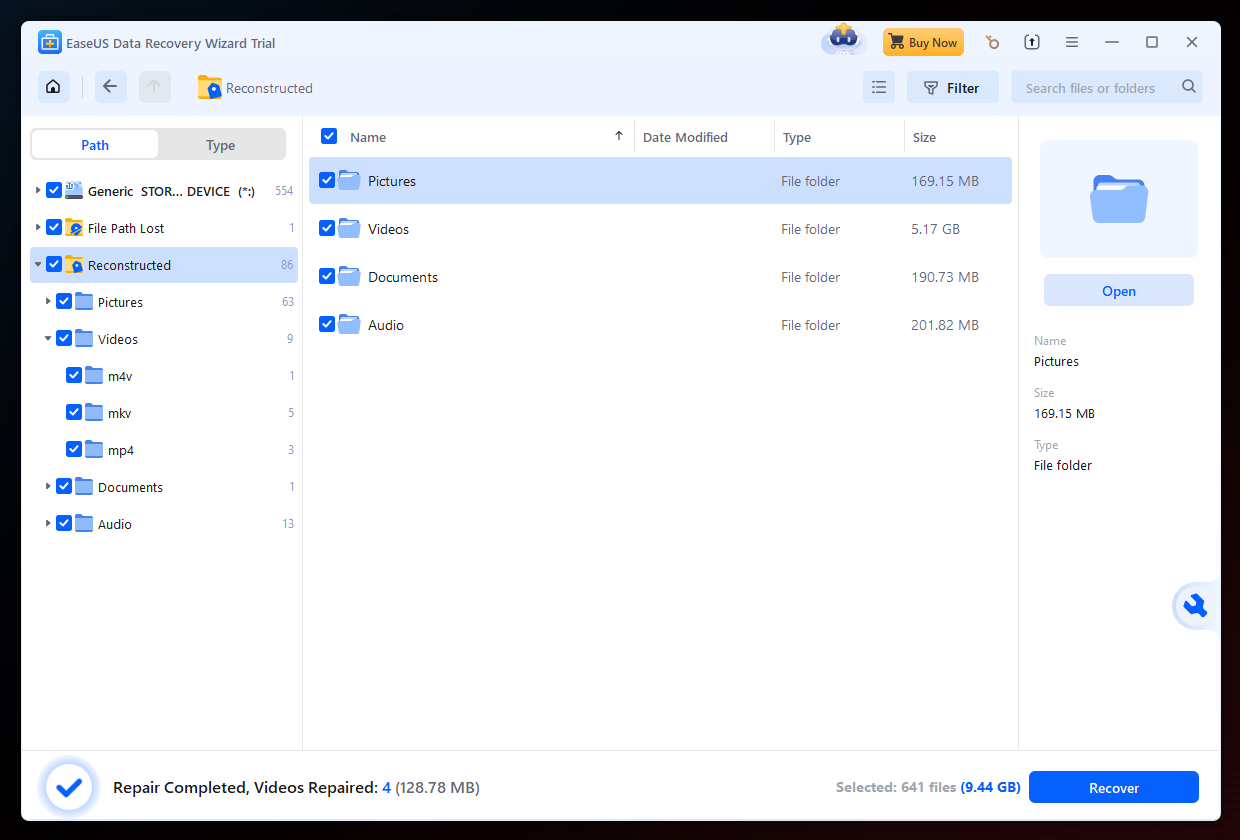
Task: Expand the Audio node in tree
Action: pos(48,523)
